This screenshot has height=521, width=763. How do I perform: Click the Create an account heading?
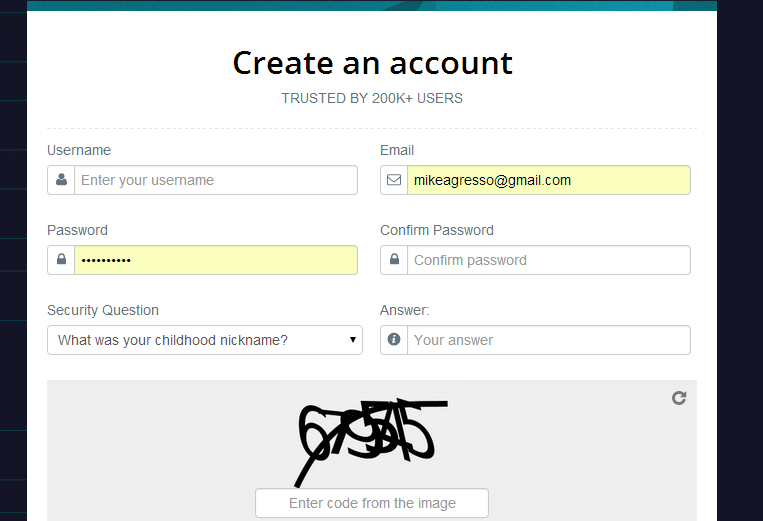tap(372, 63)
